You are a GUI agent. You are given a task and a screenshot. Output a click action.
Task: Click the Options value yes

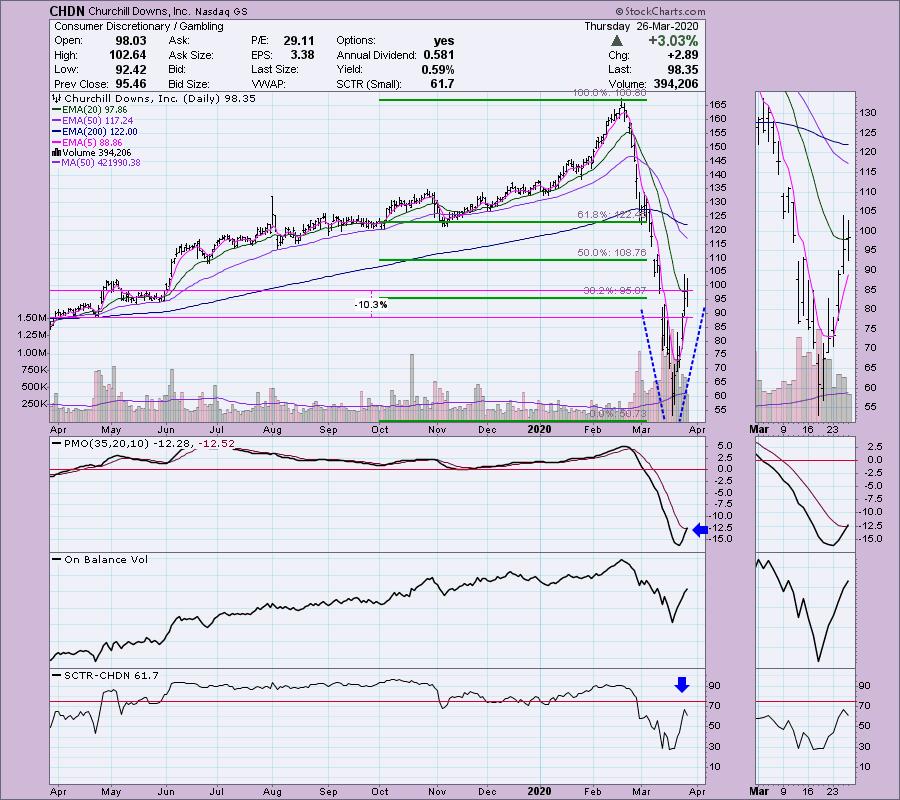[x=444, y=41]
